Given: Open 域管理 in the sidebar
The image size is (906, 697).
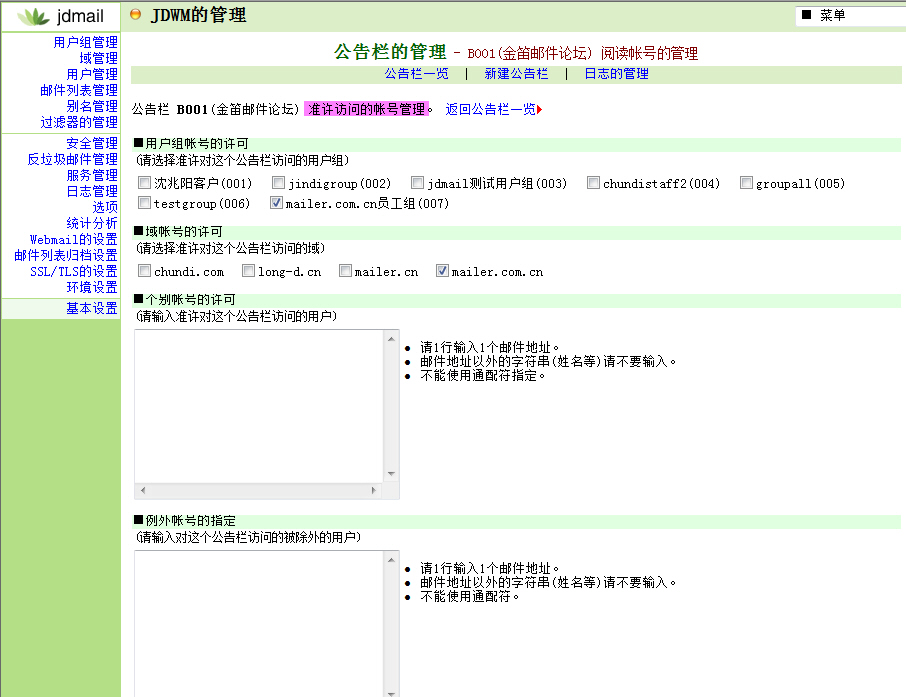Looking at the screenshot, I should tap(98, 58).
